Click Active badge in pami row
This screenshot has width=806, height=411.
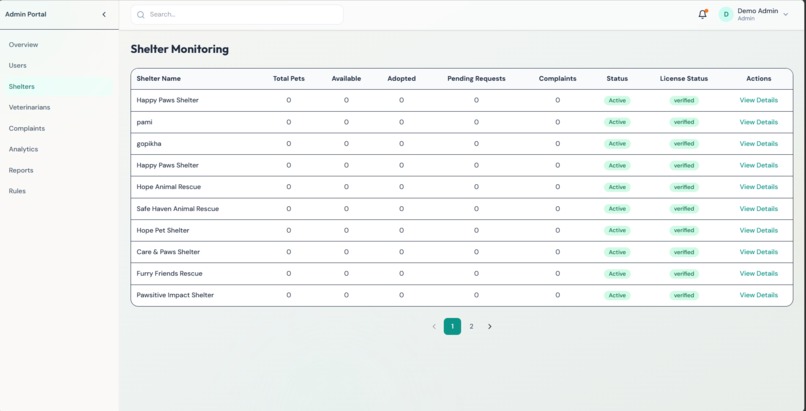(617, 122)
